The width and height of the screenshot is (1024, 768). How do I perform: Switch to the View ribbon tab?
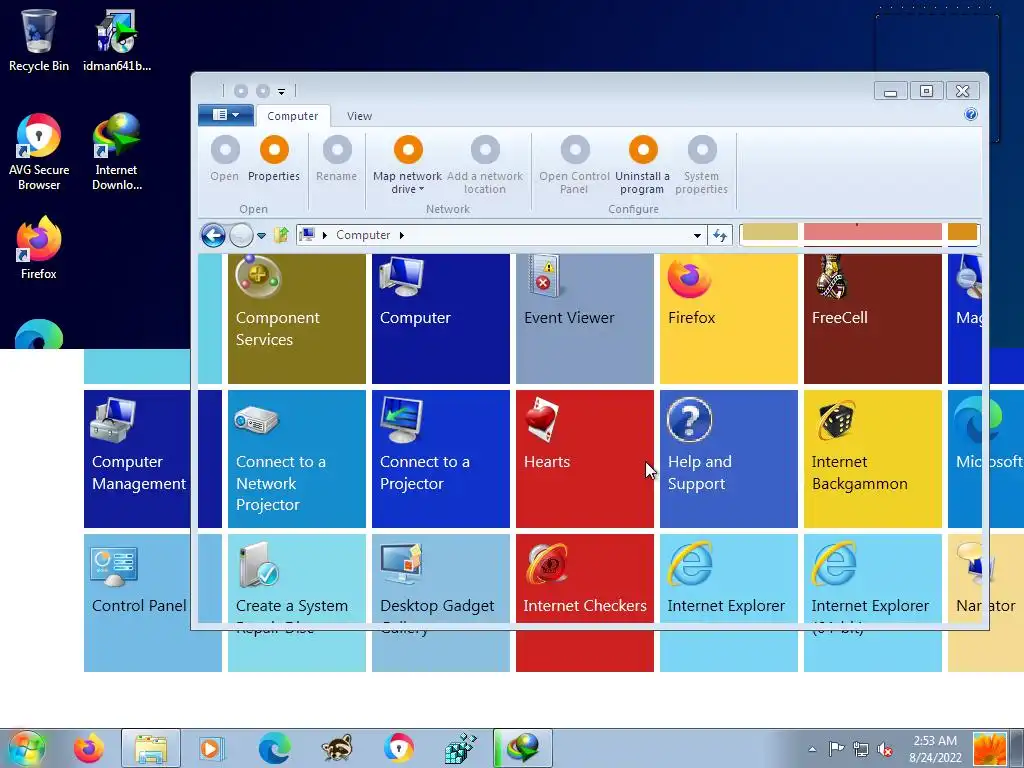click(359, 116)
